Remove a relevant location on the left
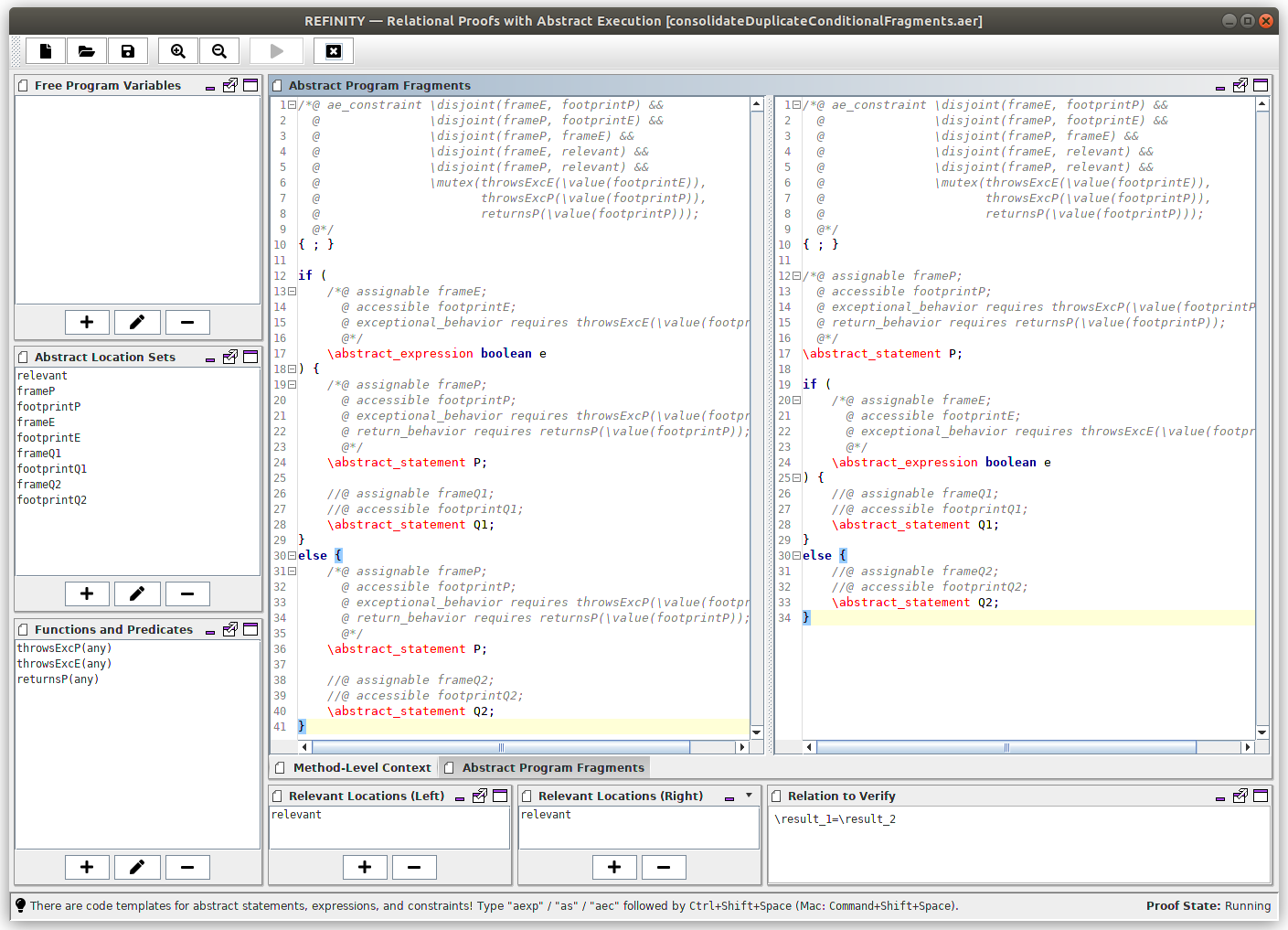The width and height of the screenshot is (1288, 930). 414,867
